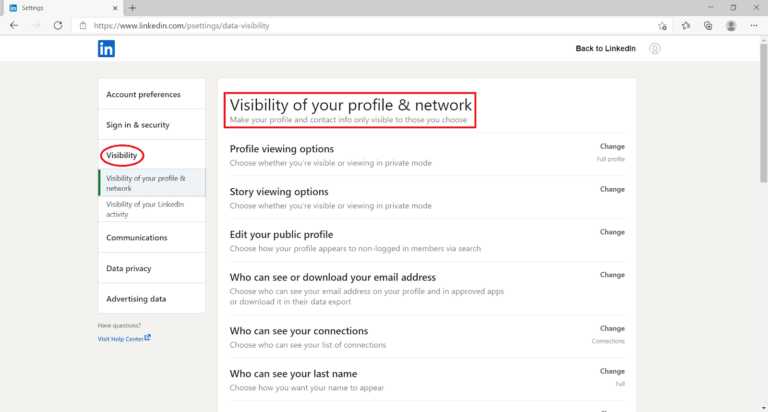Viewport: 768px width, 412px height.
Task: Select Visibility of your LinkedIn activity
Action: coord(152,209)
